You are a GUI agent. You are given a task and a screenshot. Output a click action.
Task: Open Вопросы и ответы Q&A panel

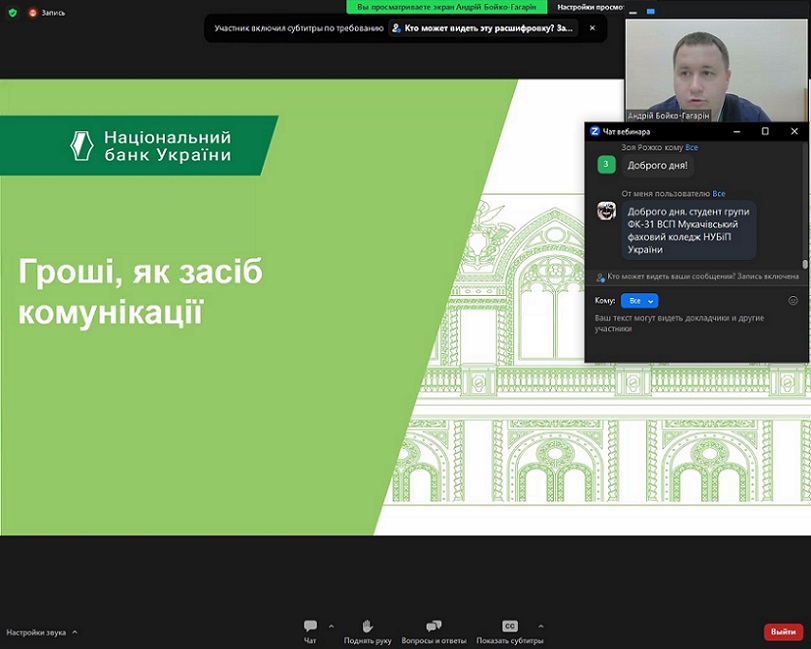point(433,631)
